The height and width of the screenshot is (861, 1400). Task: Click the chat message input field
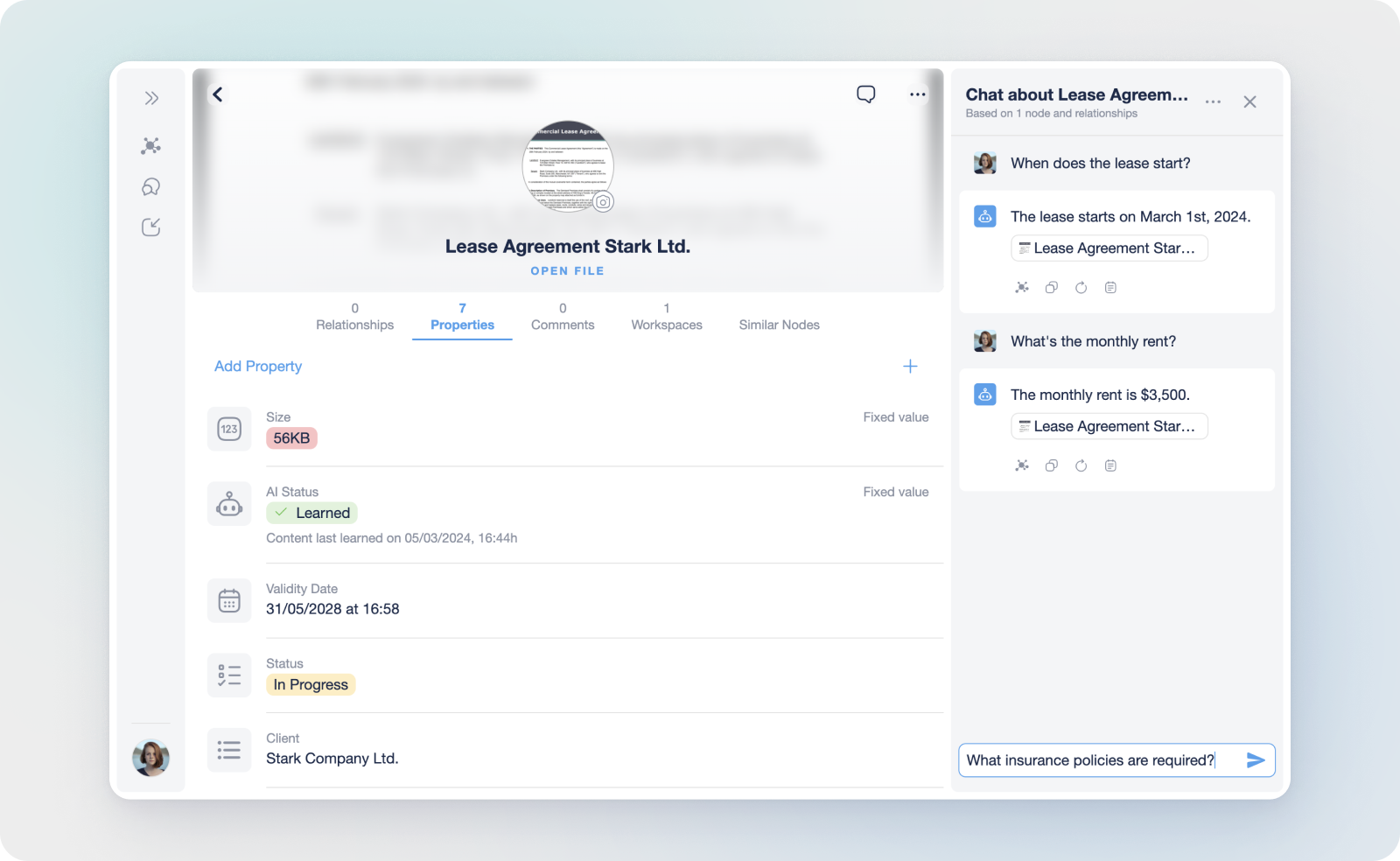point(1094,760)
